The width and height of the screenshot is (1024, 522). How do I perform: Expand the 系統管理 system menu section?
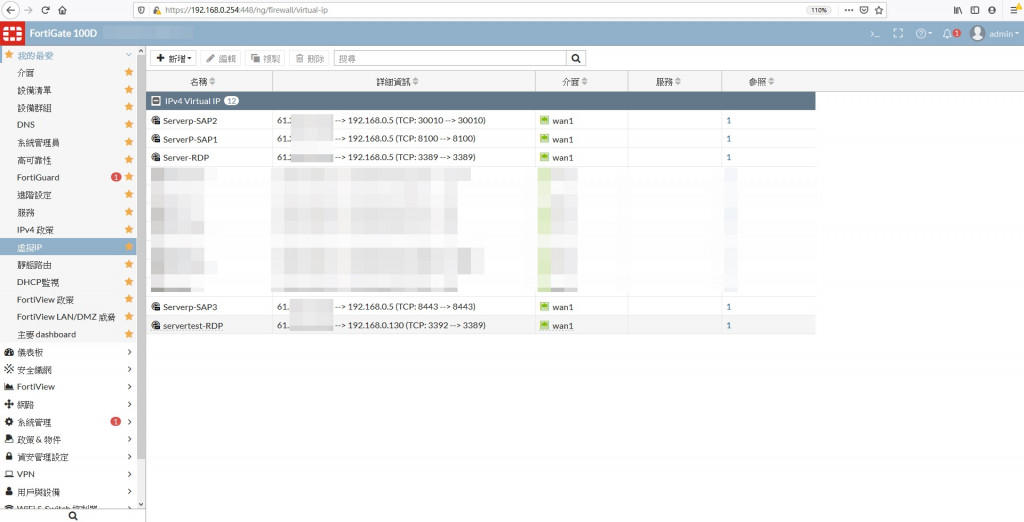pyautogui.click(x=69, y=422)
